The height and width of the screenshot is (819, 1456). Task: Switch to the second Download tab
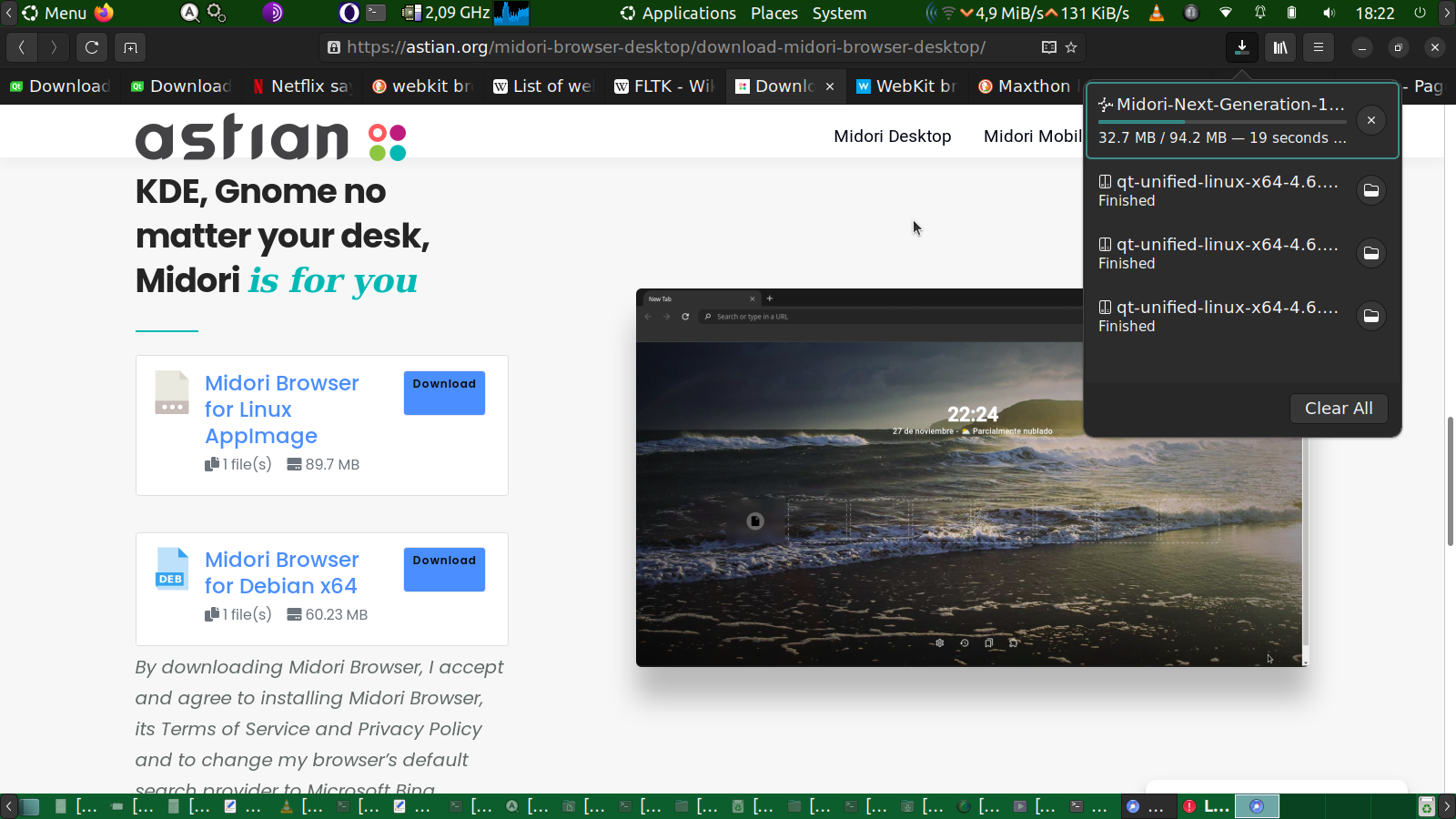pos(181,86)
